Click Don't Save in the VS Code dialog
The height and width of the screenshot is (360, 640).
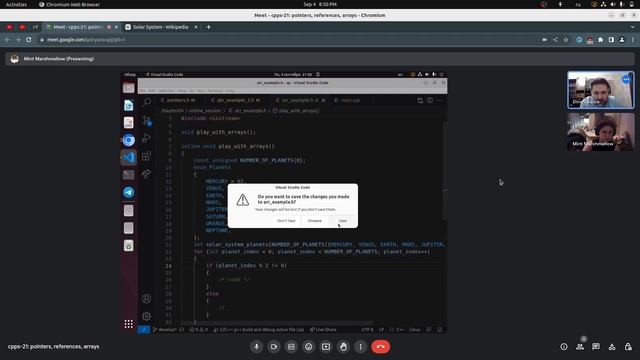pyautogui.click(x=286, y=220)
